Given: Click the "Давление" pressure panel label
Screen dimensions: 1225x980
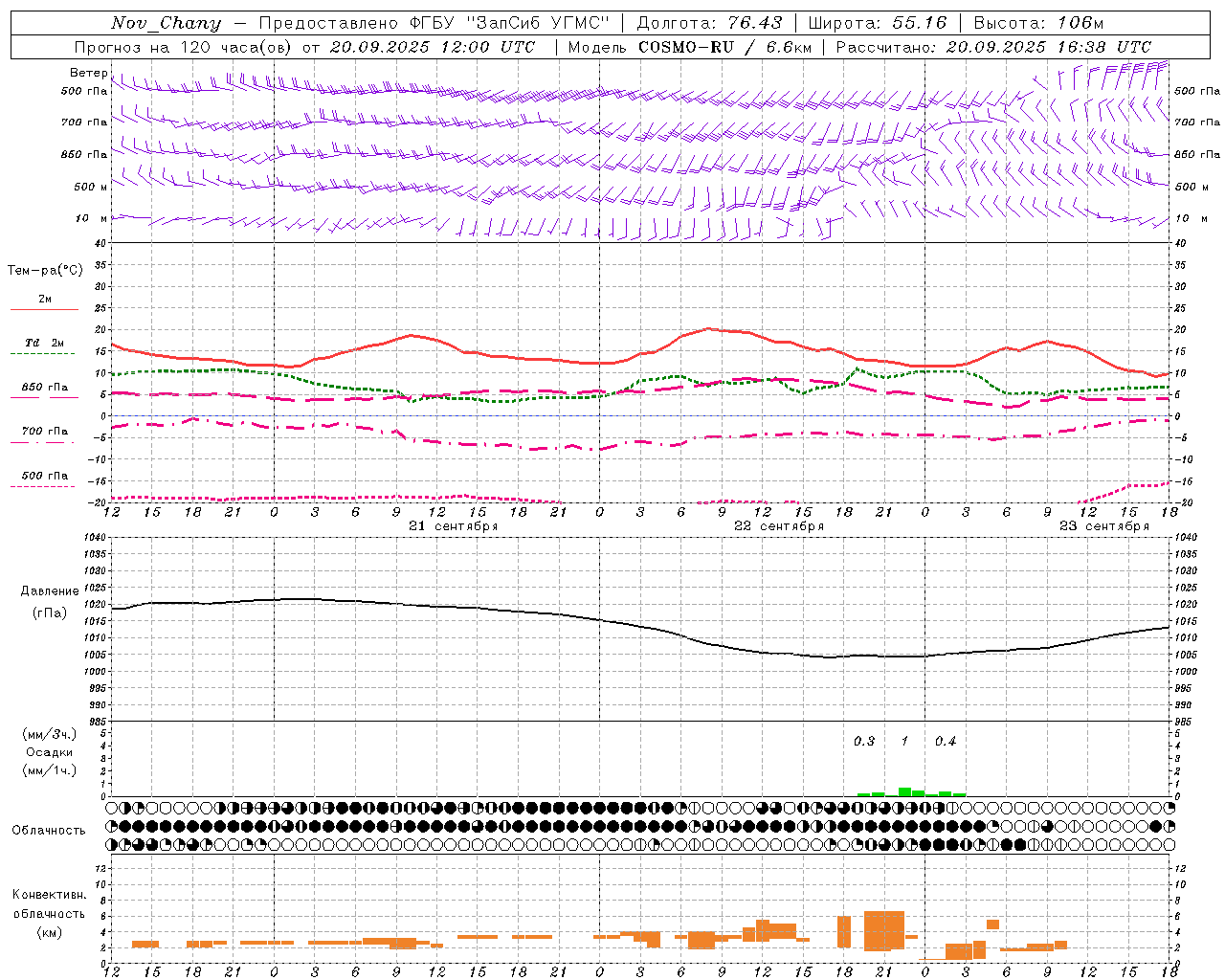Looking at the screenshot, I should (x=50, y=591).
